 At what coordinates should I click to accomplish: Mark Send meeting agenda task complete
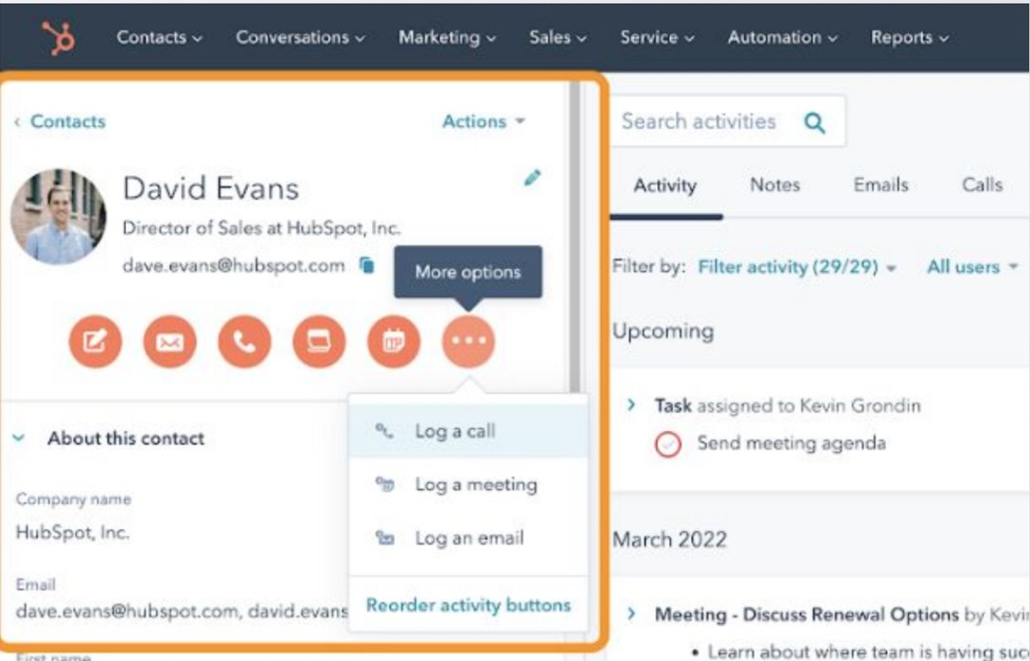point(667,444)
